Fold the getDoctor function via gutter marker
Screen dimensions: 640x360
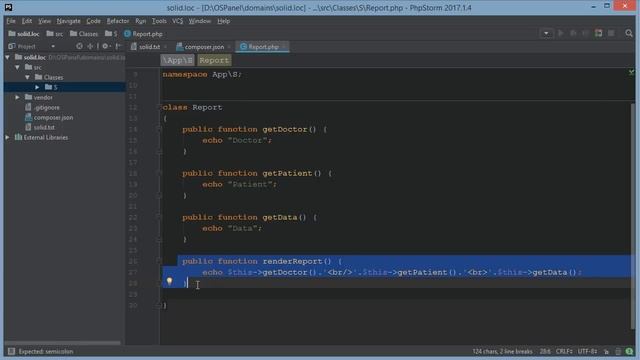tap(159, 129)
